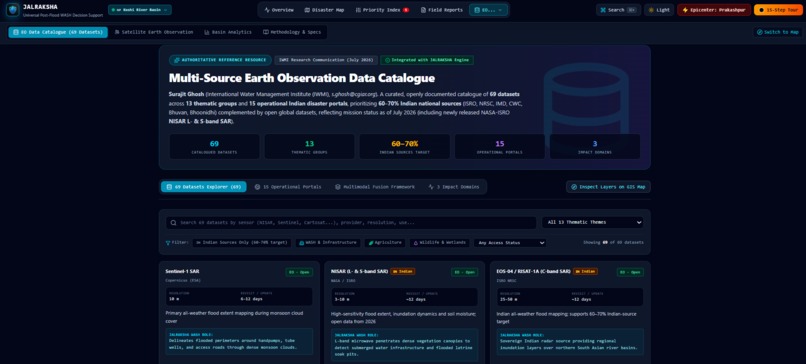Open the Search button in the header
This screenshot has height=364, width=806.
click(618, 10)
